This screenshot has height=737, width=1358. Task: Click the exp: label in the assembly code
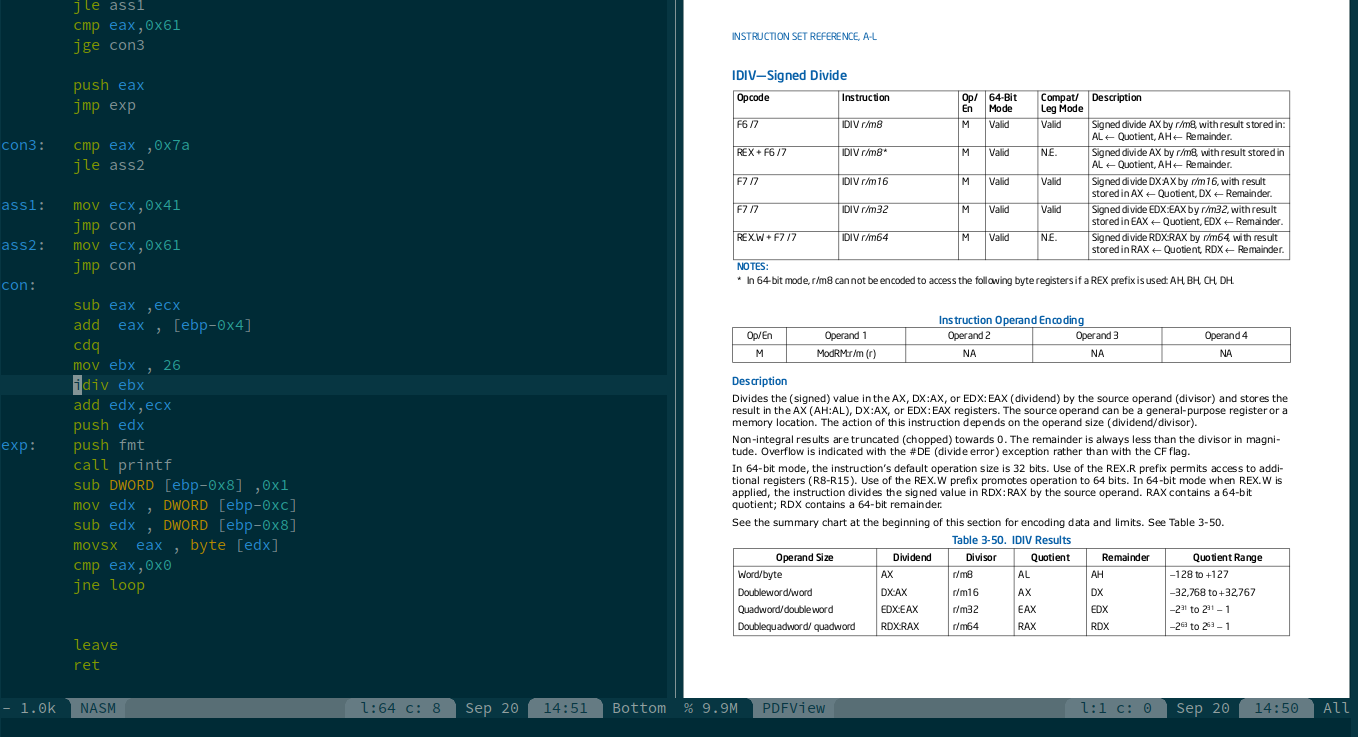coord(17,445)
